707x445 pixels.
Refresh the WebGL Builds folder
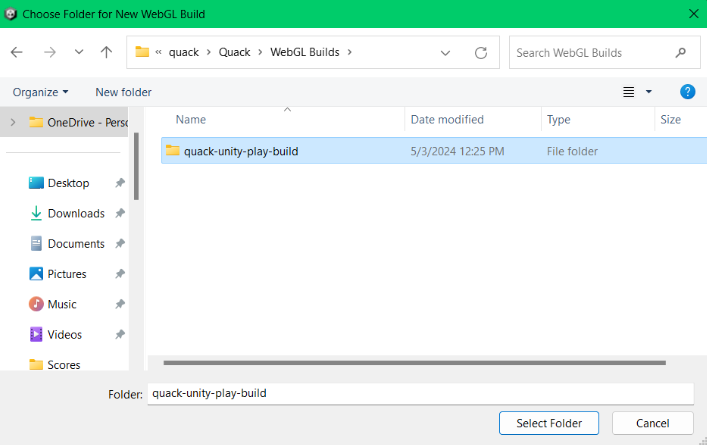481,53
